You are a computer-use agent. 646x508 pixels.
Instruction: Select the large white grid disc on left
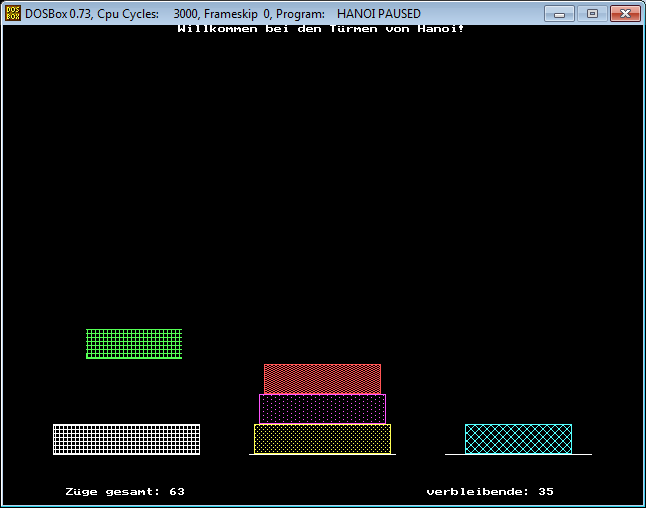click(126, 439)
